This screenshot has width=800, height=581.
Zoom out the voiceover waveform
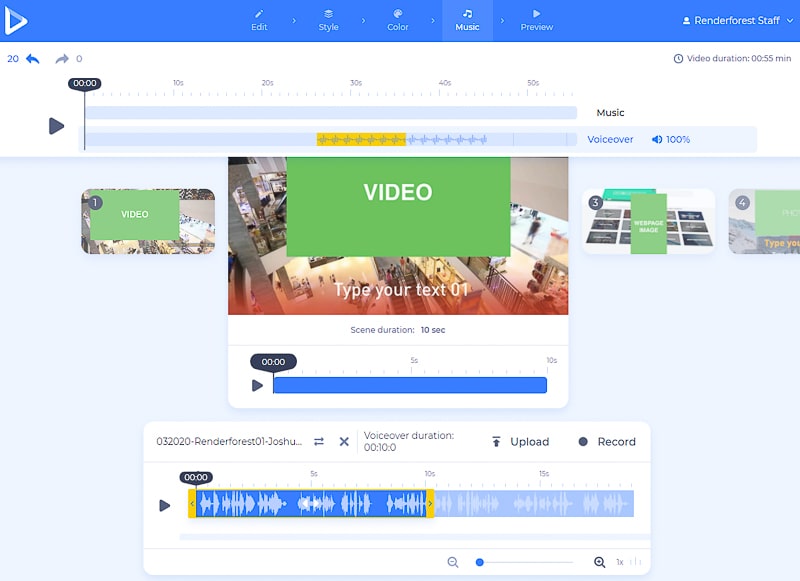tap(453, 562)
